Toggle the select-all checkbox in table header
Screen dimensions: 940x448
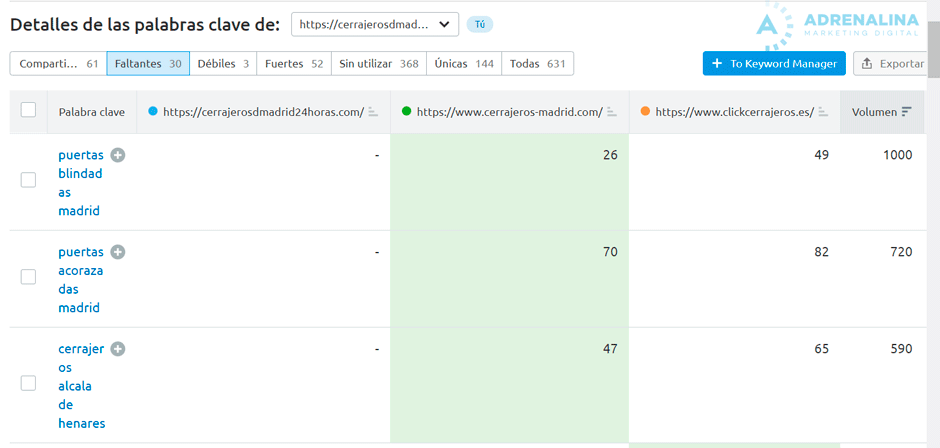28,110
